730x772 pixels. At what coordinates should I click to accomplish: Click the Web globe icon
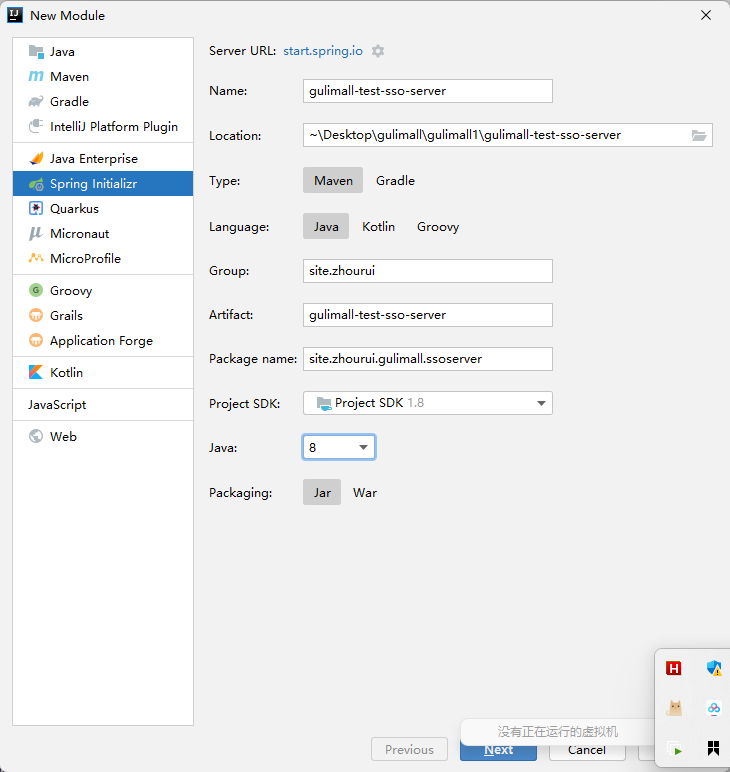(36, 436)
